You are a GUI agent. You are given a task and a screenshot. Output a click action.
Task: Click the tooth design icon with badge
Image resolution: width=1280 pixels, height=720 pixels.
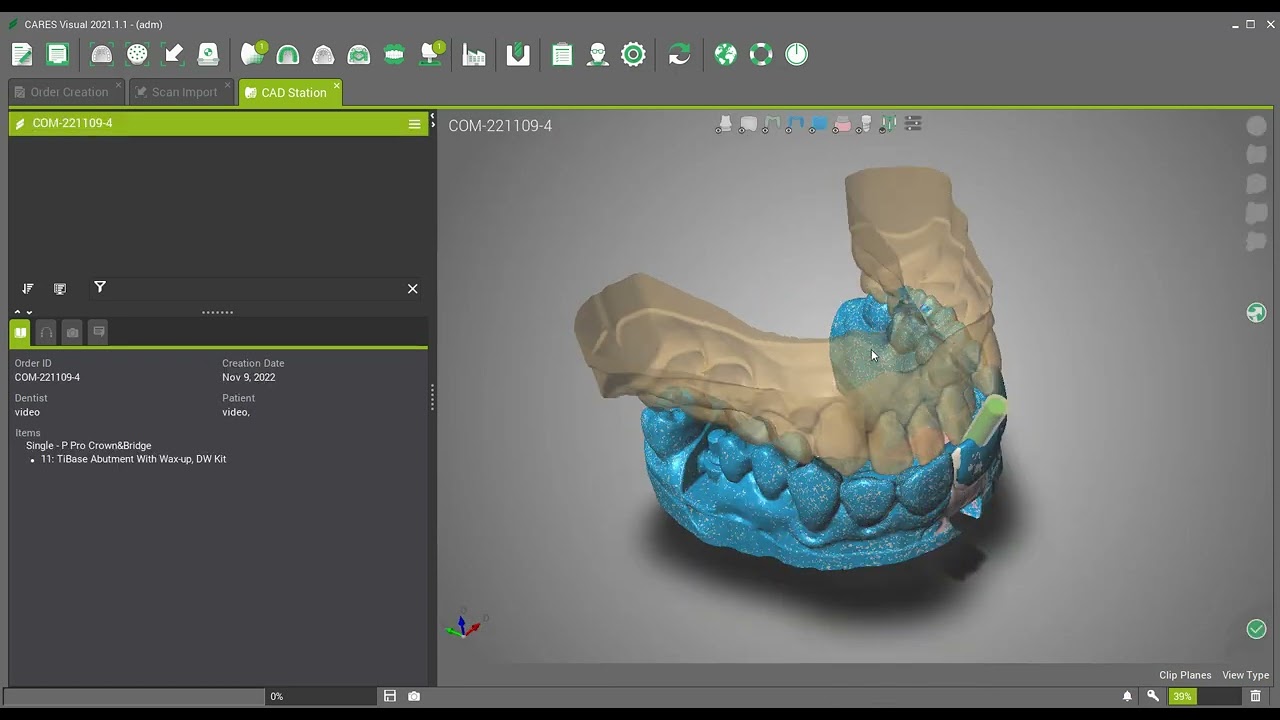254,54
